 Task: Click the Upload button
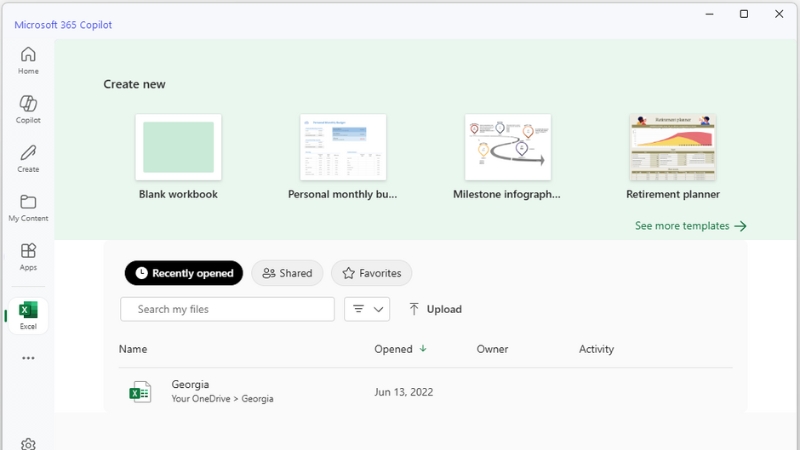(435, 309)
